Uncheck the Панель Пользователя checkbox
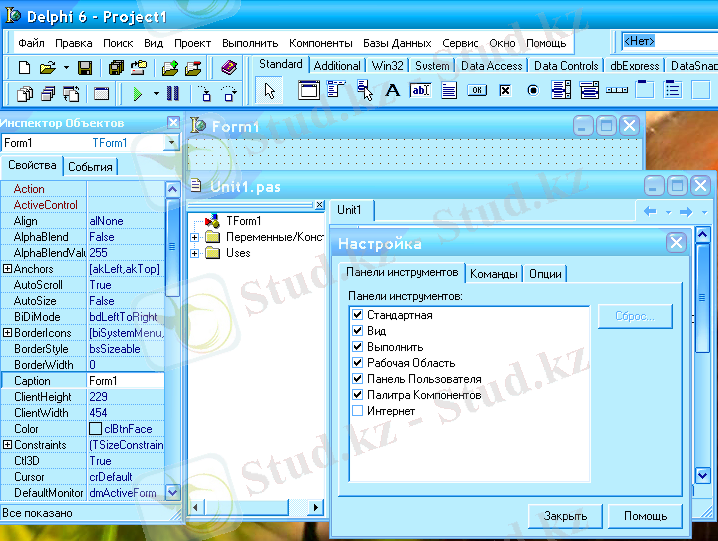 [358, 379]
